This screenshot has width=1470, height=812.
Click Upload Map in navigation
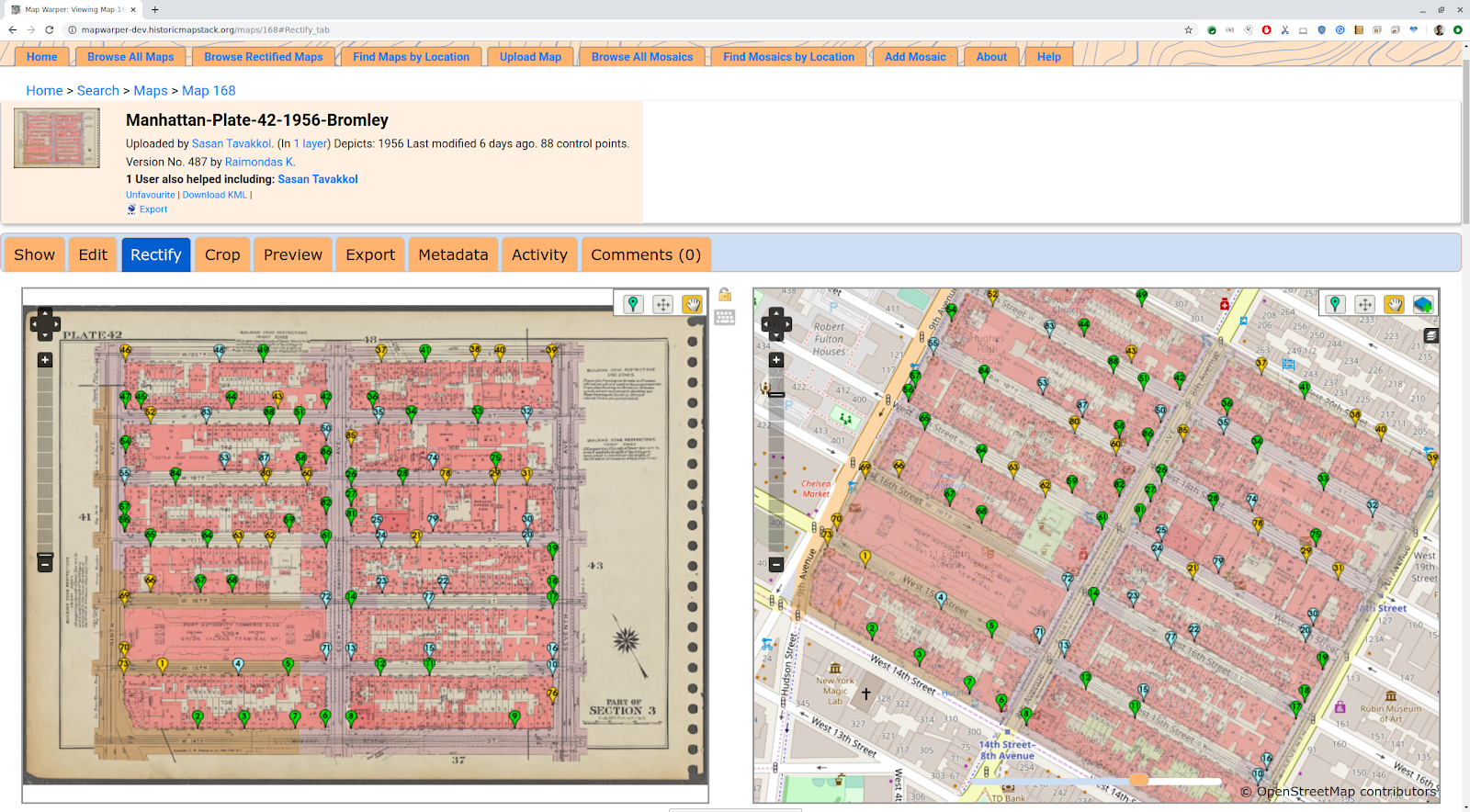530,57
